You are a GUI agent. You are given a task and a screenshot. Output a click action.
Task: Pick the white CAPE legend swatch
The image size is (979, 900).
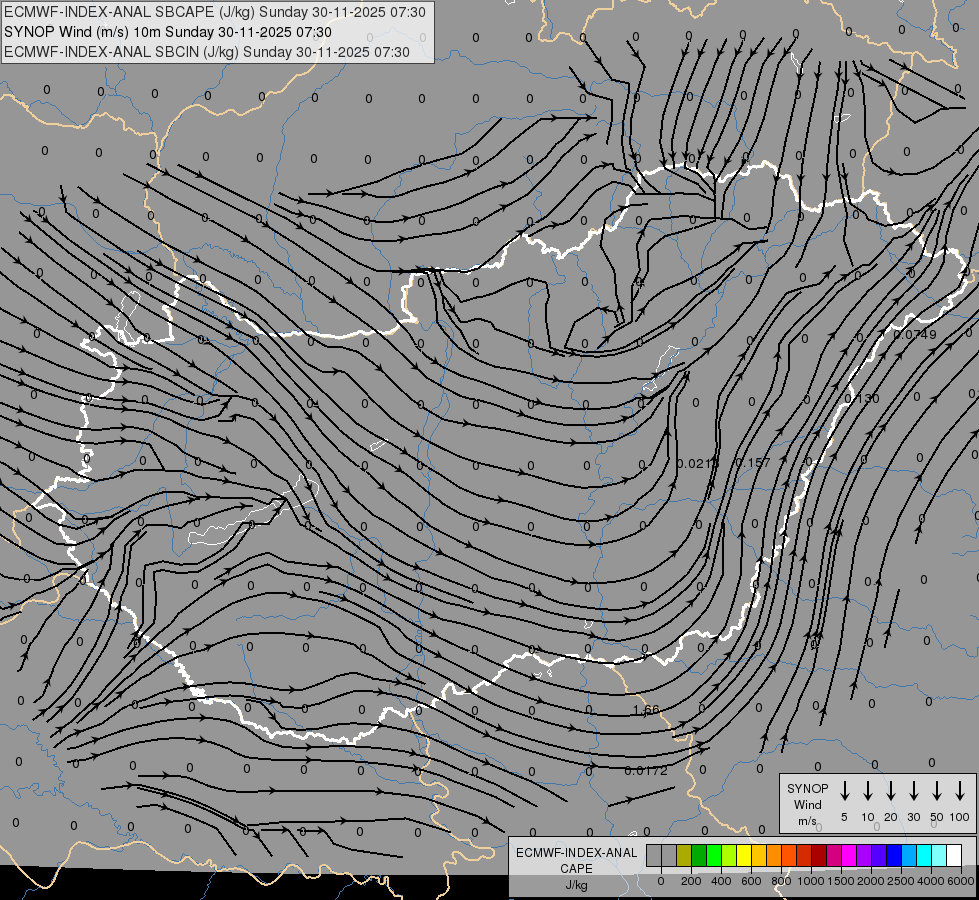(x=955, y=855)
